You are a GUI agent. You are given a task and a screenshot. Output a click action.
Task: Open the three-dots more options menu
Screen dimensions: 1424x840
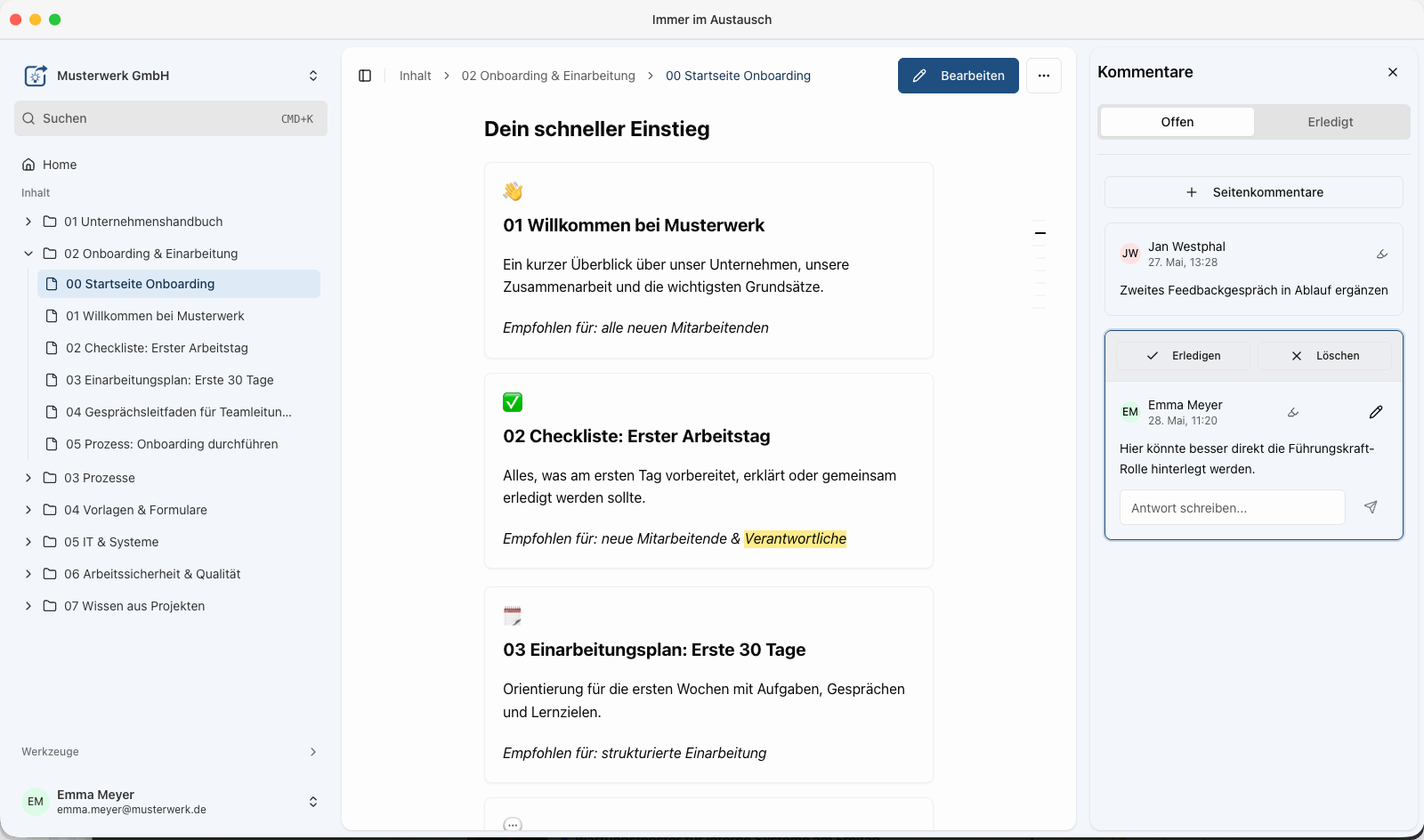1044,76
